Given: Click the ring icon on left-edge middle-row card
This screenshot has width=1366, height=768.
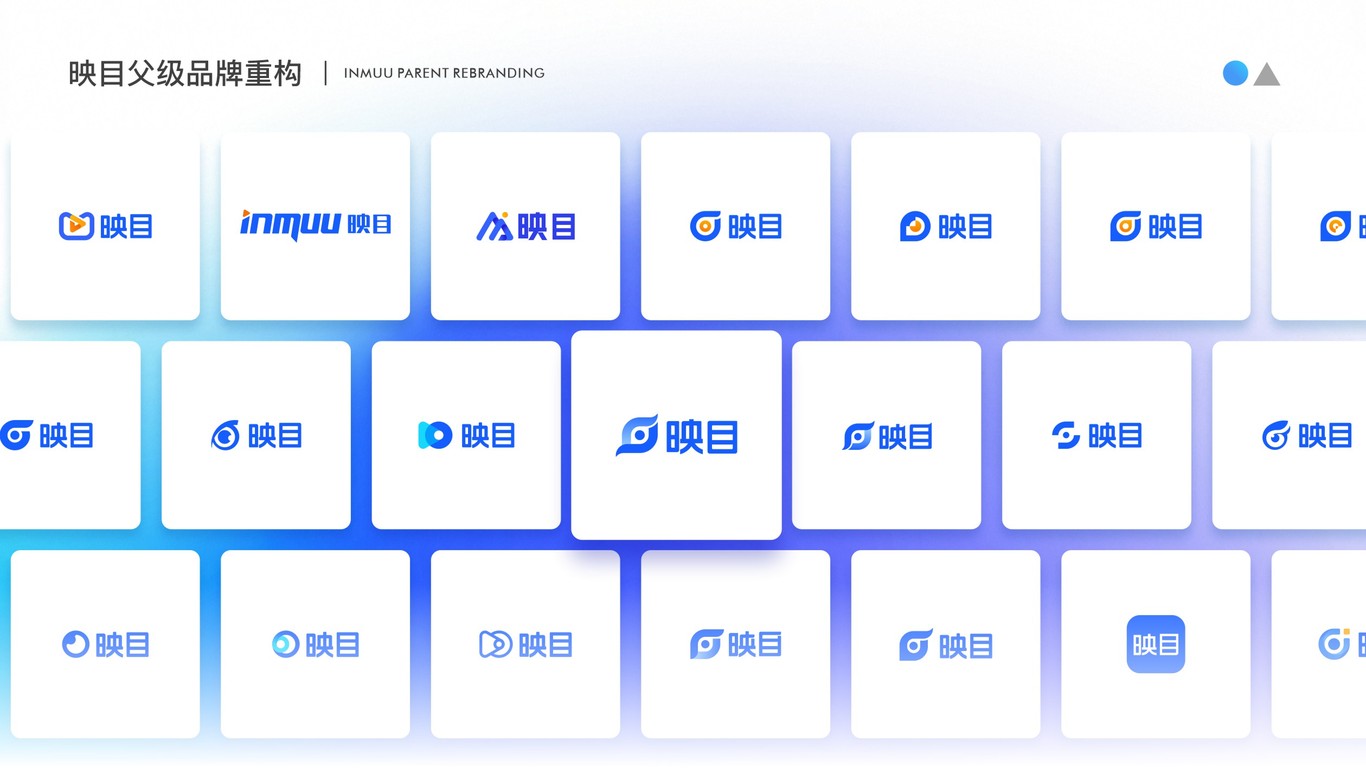Looking at the screenshot, I should tap(16, 435).
